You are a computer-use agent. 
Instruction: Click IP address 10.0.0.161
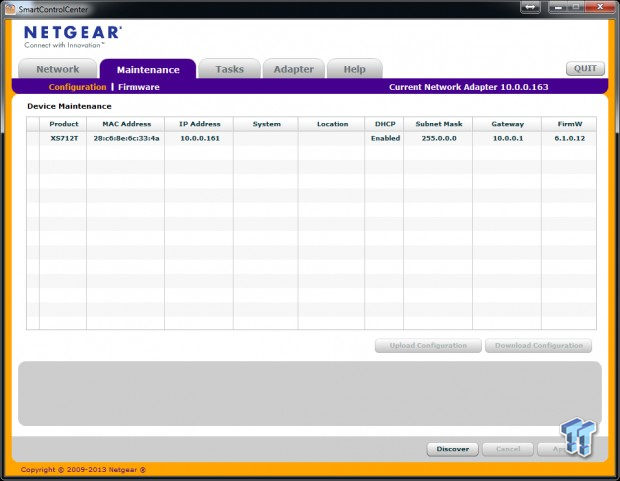(200, 138)
